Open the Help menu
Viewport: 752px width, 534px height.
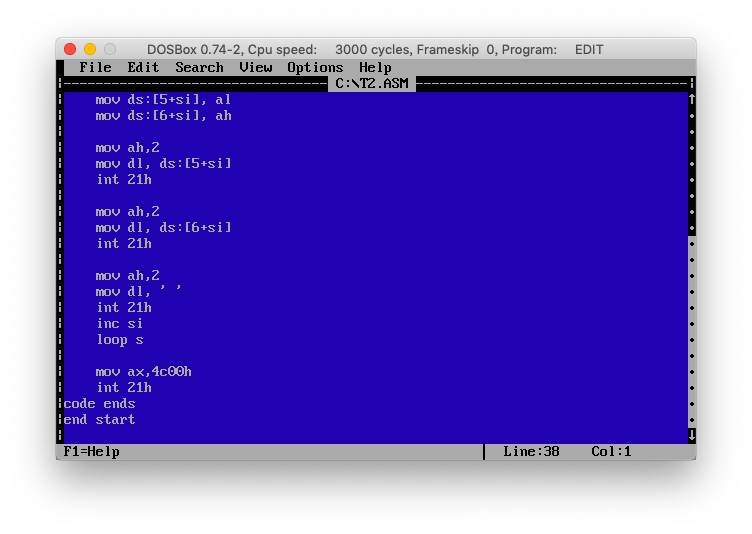(x=375, y=68)
